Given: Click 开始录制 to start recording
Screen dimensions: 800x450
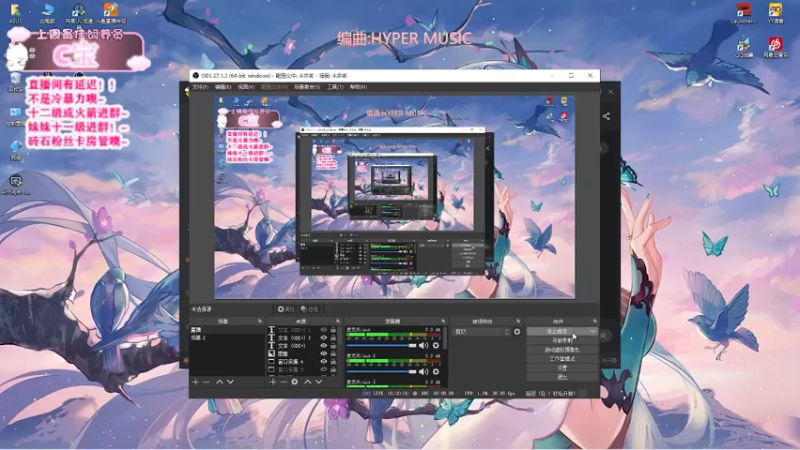Looking at the screenshot, I should point(562,340).
